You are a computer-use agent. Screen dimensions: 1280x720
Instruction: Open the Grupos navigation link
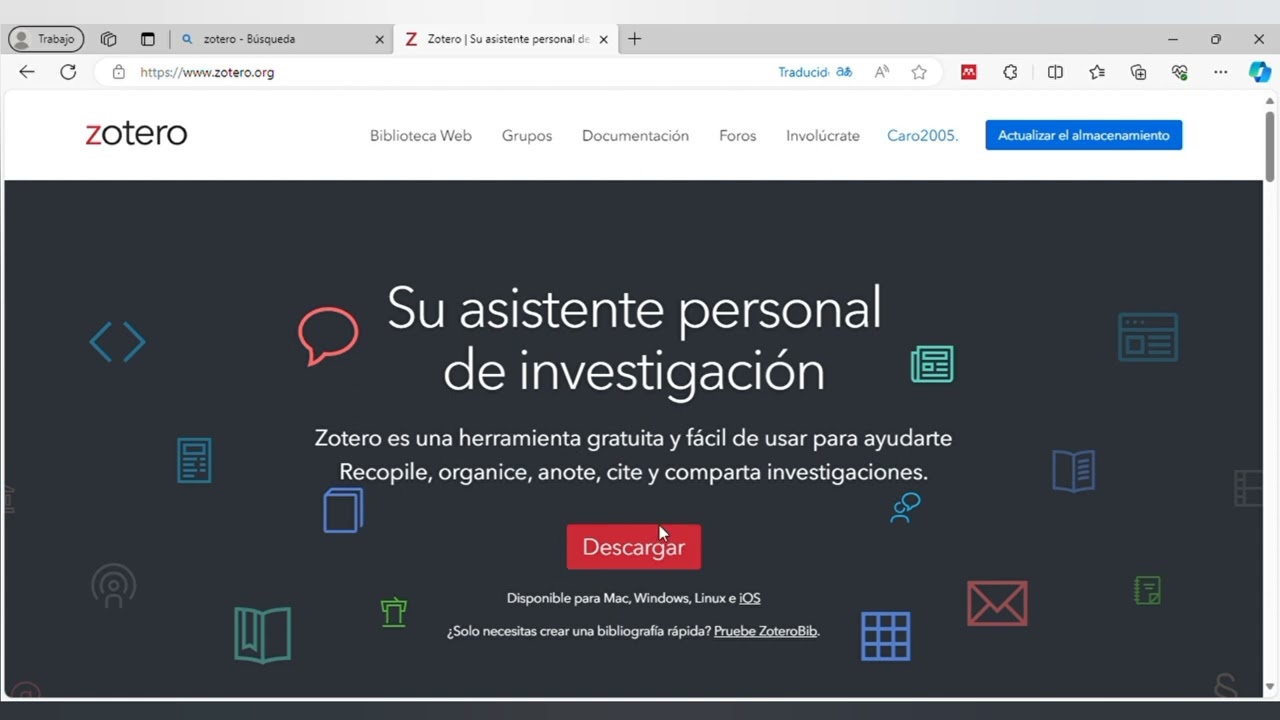(527, 135)
